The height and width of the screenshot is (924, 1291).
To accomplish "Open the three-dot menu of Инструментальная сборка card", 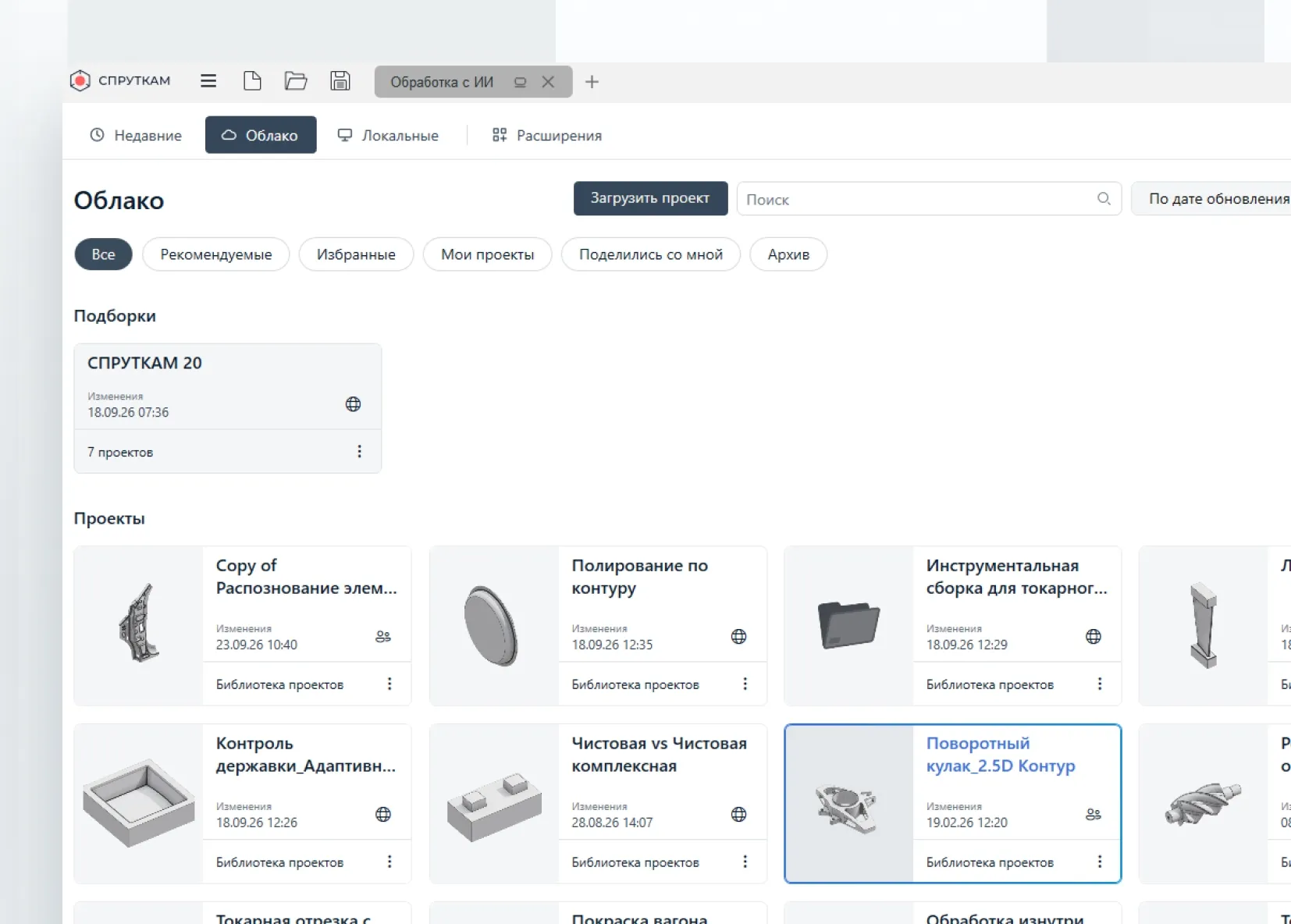I will [x=1100, y=684].
